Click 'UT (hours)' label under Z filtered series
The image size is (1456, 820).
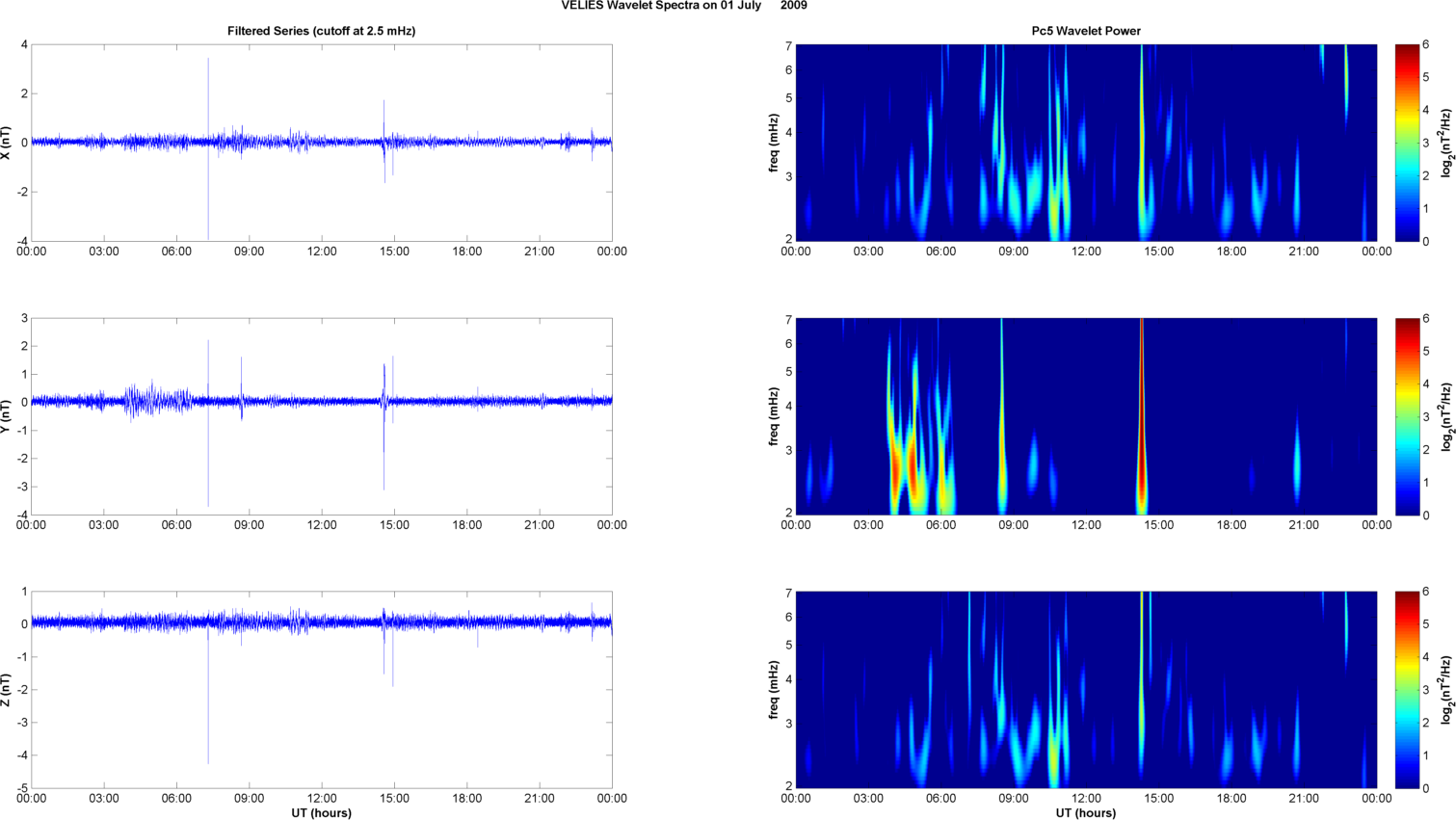[322, 813]
